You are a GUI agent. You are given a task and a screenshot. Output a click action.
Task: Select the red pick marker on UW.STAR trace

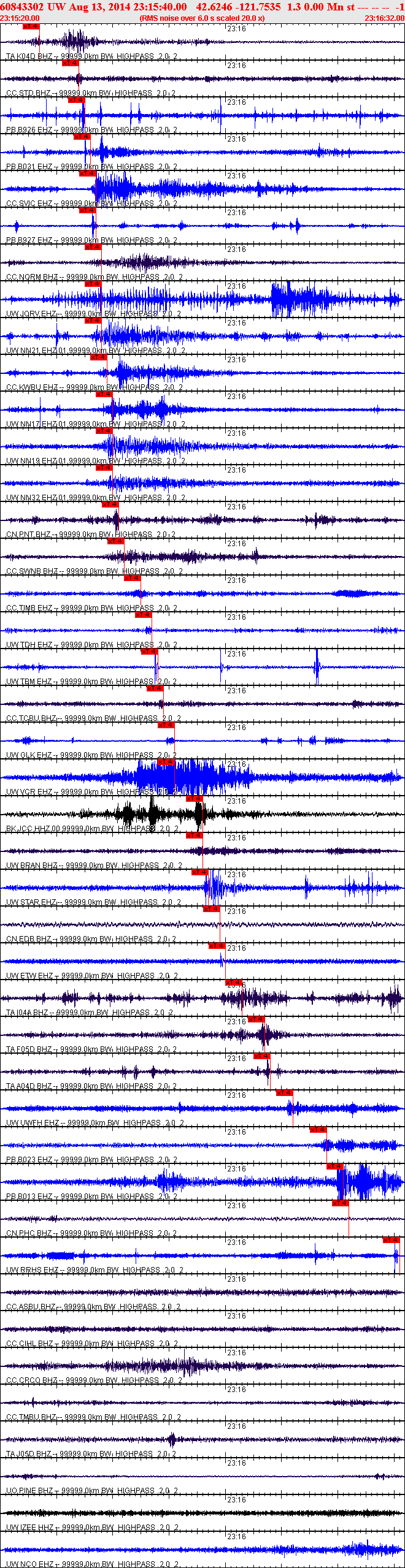point(200,872)
